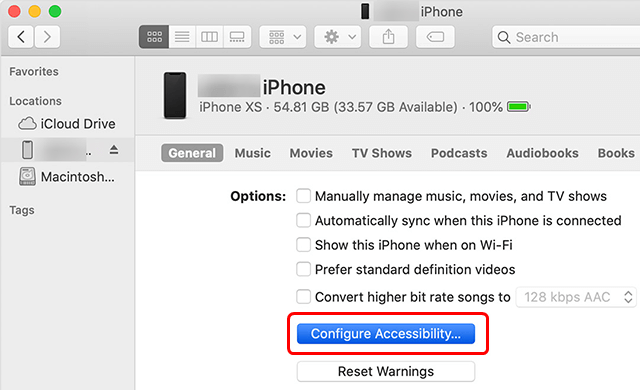640x390 pixels.
Task: Check Automatically sync when this iPhone is connected
Action: 303,220
